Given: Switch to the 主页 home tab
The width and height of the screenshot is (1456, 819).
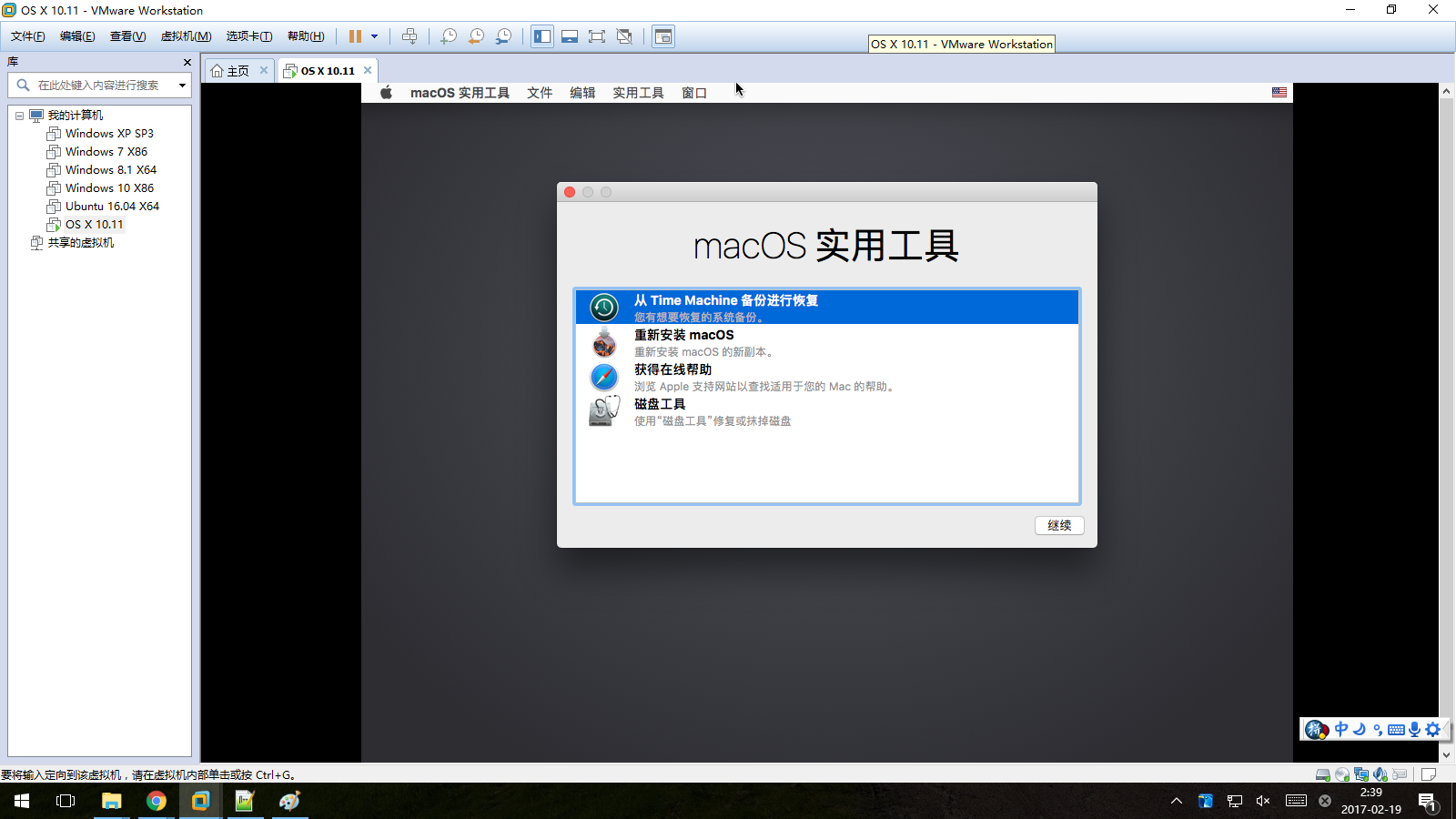Looking at the screenshot, I should 238,71.
